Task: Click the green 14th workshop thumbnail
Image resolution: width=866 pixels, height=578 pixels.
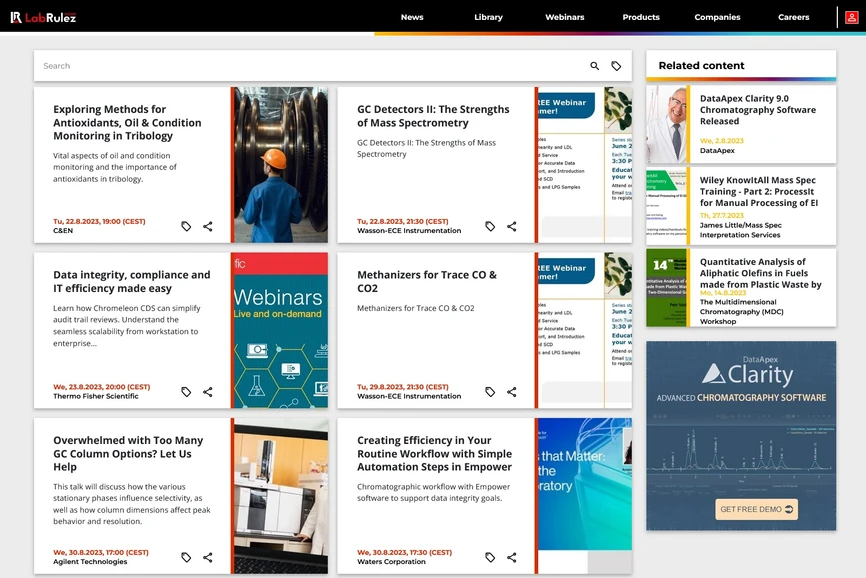Action: (666, 288)
